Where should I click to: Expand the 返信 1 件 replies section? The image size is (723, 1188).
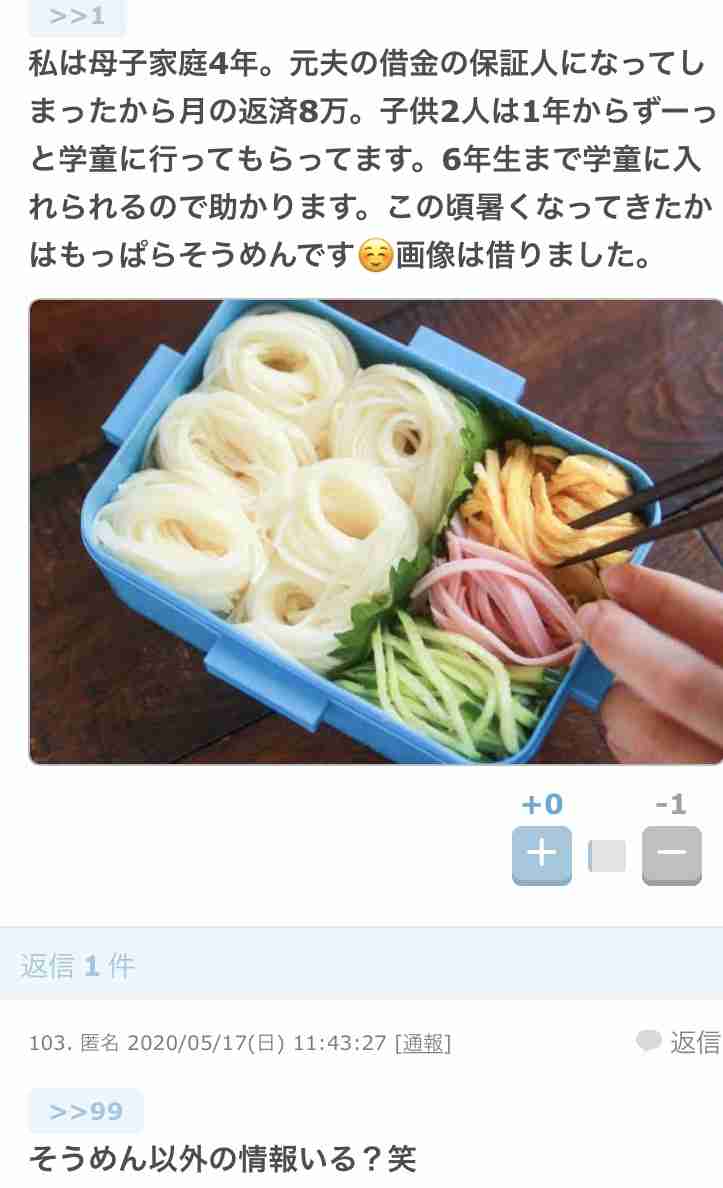tap(362, 964)
